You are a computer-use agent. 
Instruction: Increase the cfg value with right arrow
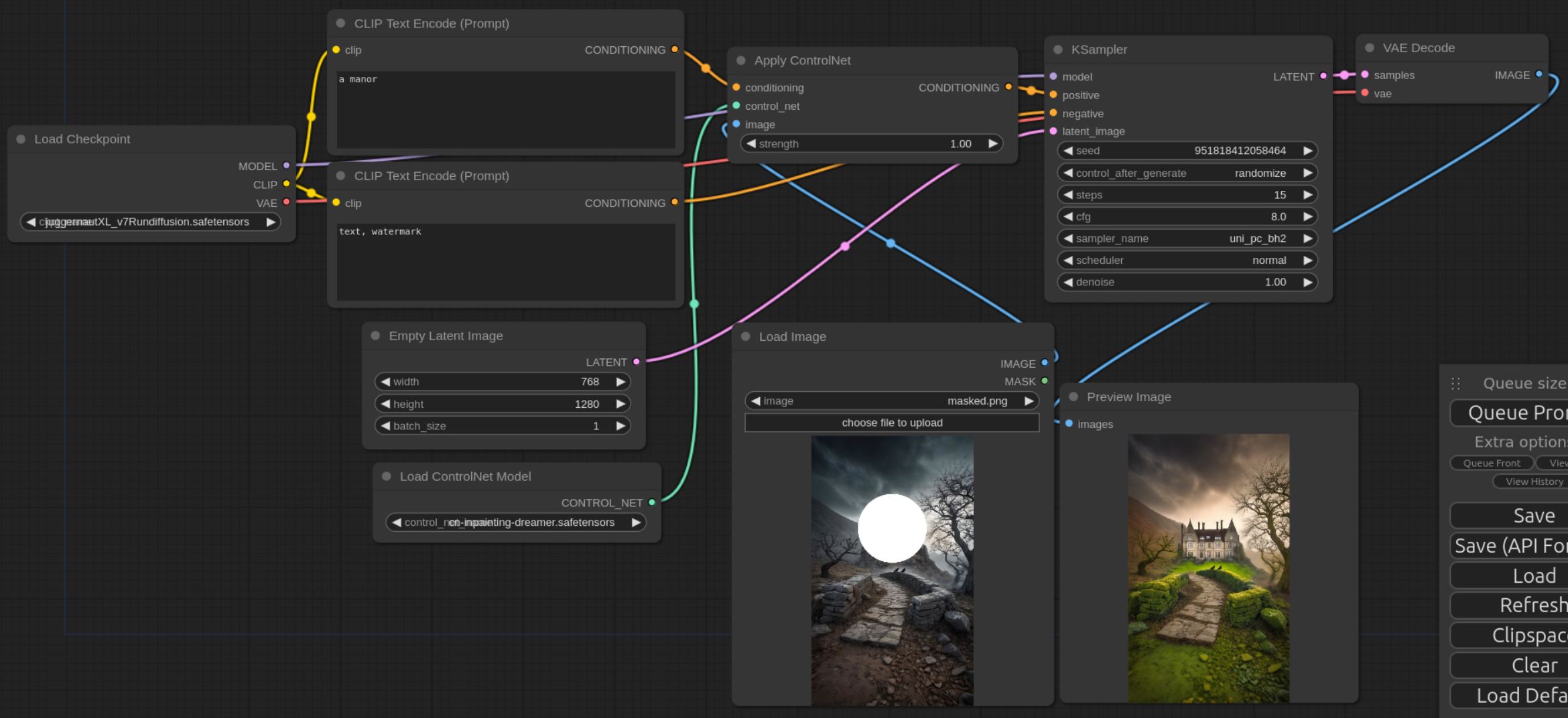pos(1307,217)
